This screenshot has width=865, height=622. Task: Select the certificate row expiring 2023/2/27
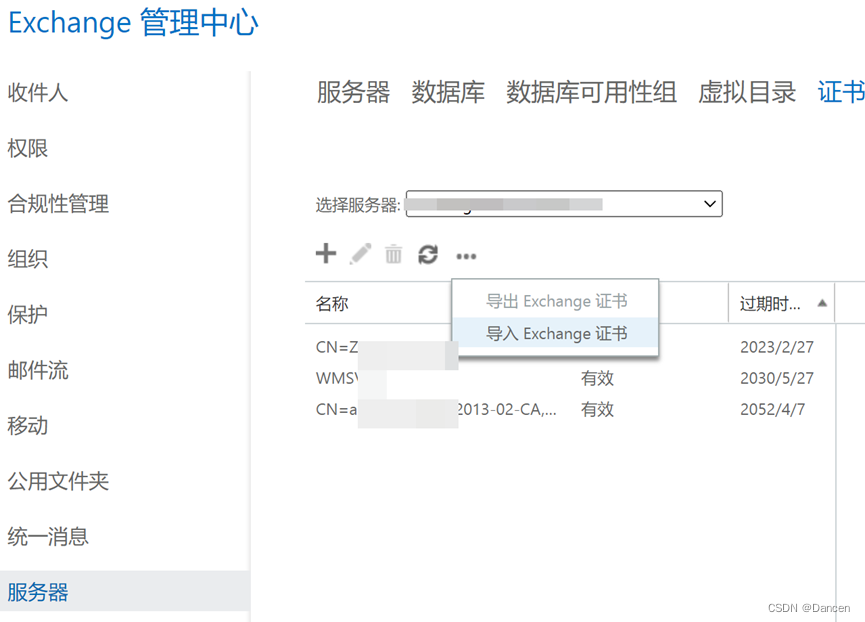[570, 347]
